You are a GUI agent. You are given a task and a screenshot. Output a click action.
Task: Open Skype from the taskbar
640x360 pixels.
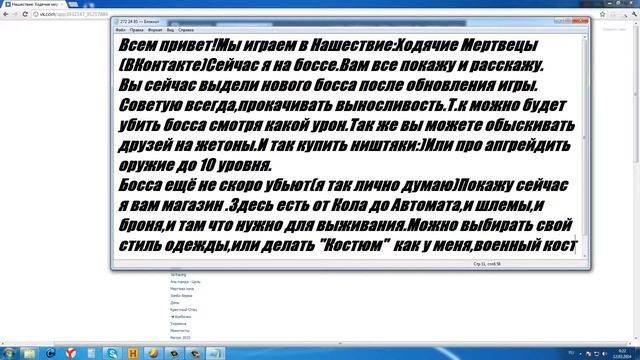(112, 353)
